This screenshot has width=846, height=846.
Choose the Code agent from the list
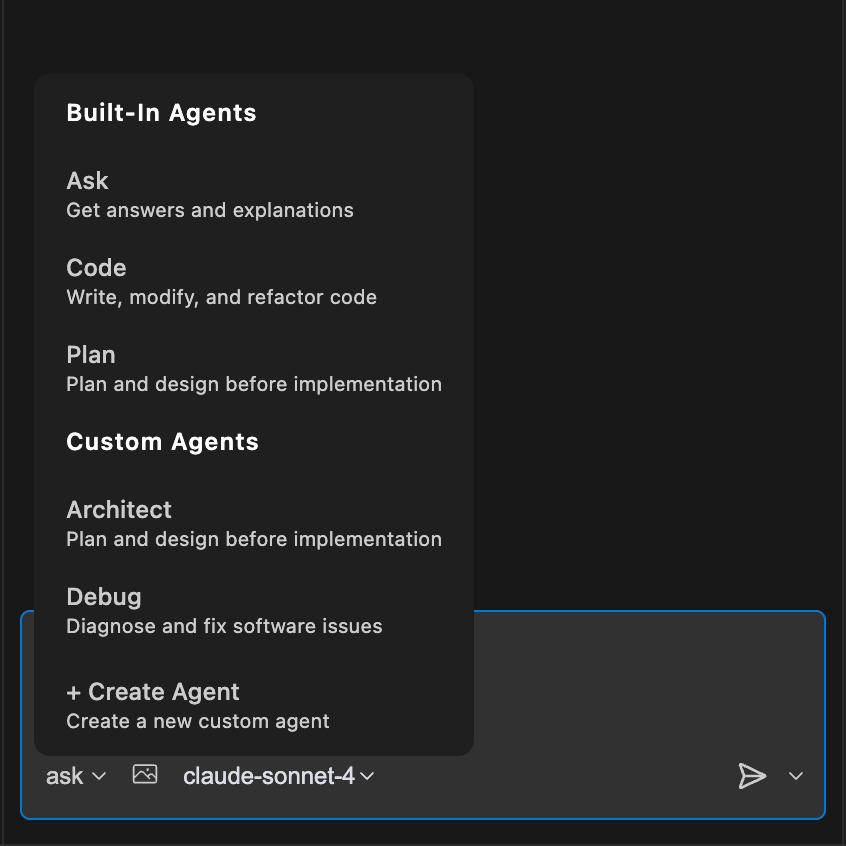click(x=96, y=268)
